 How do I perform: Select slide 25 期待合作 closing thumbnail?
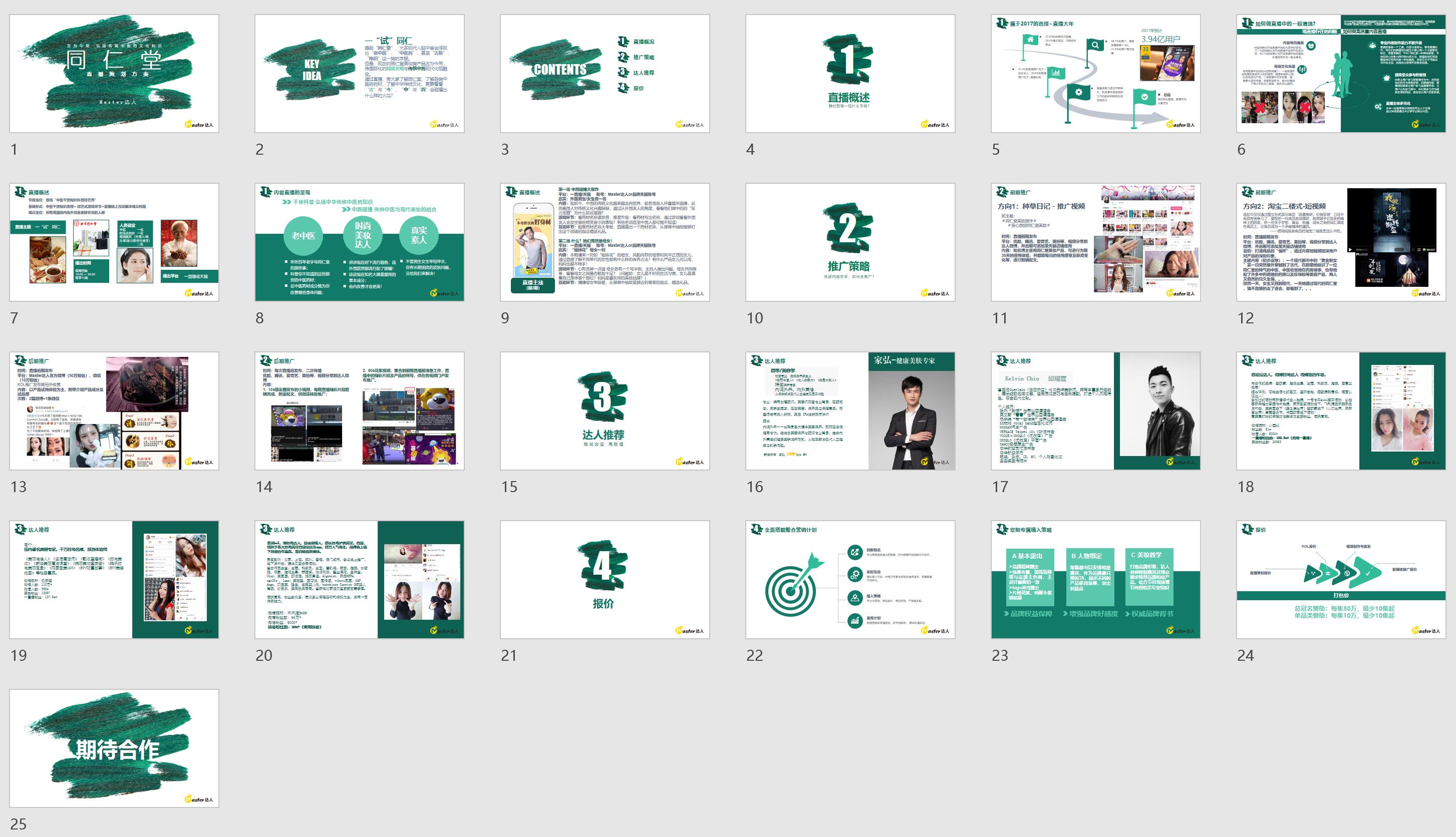[x=114, y=748]
